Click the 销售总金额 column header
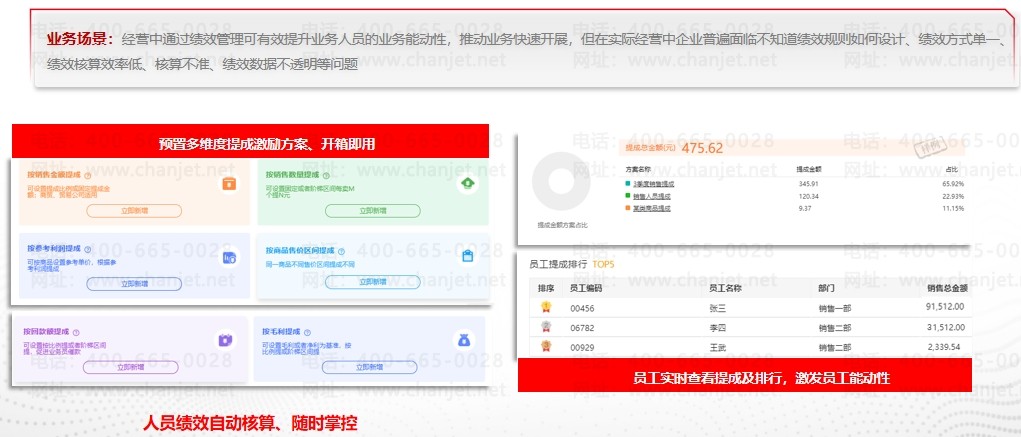Screen dimensions: 1021x437 (945, 288)
